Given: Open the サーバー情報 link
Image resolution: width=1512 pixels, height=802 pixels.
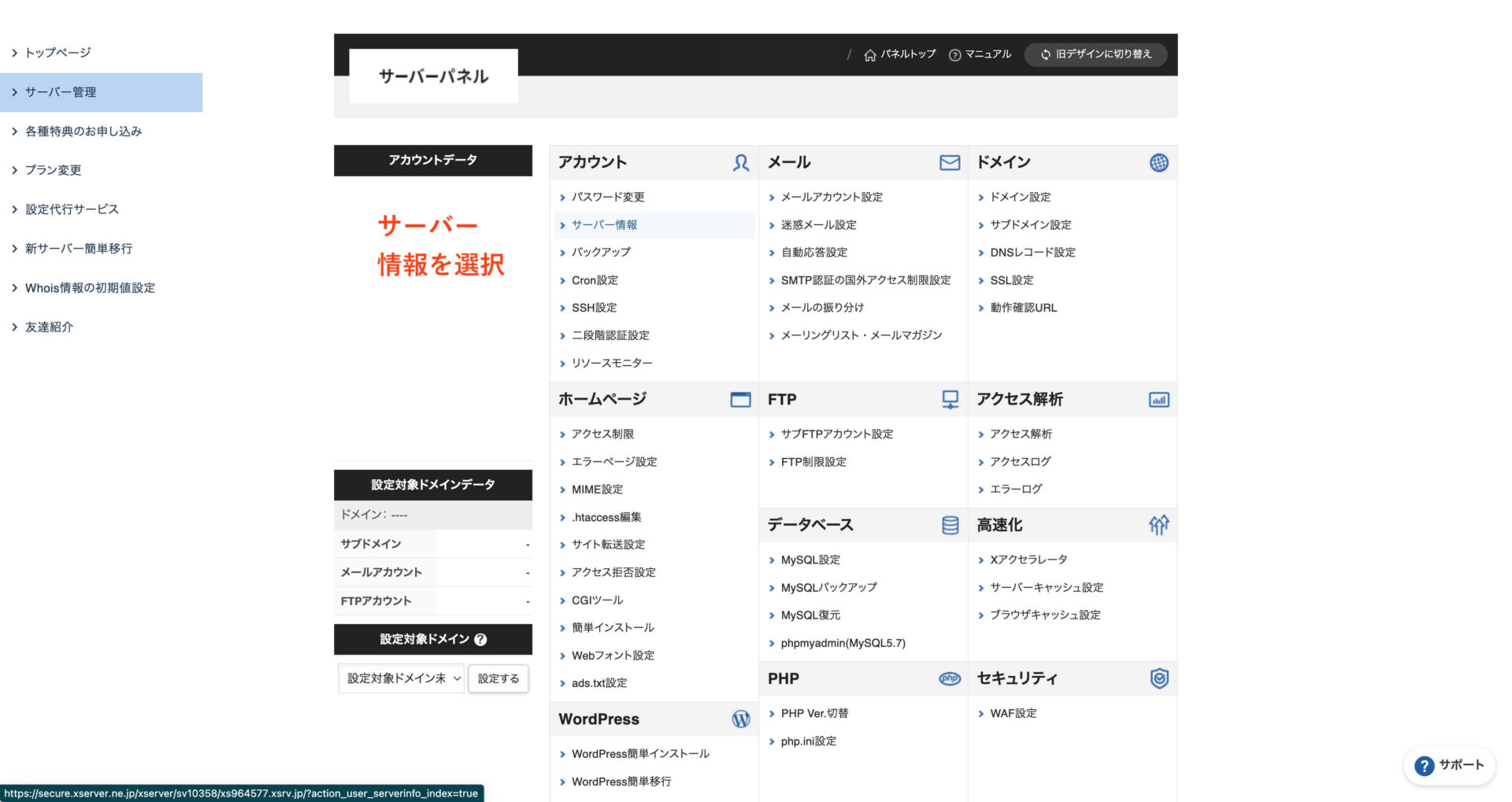Looking at the screenshot, I should coord(604,225).
